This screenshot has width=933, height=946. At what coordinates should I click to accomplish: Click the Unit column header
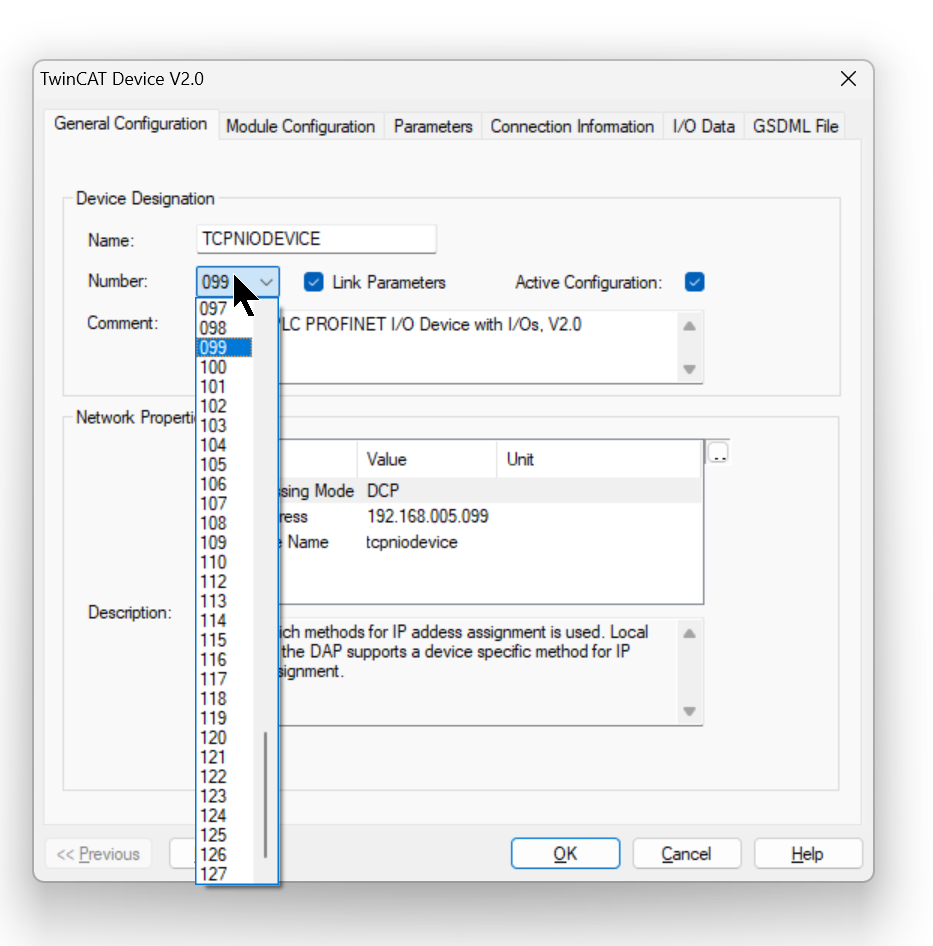point(599,459)
